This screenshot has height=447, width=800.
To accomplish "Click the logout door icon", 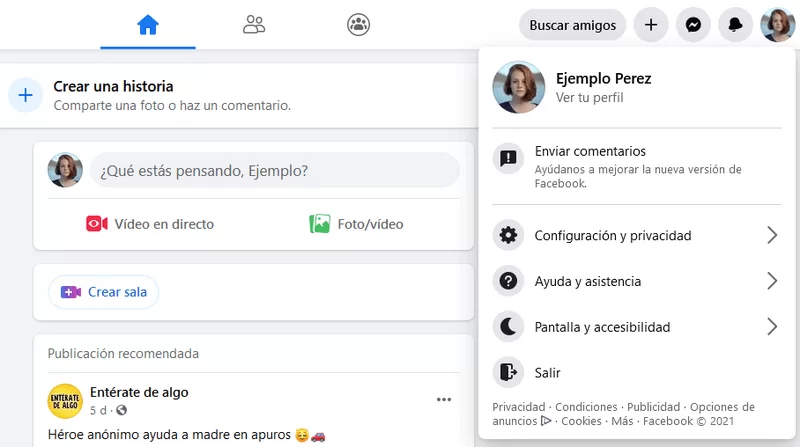I will (508, 372).
